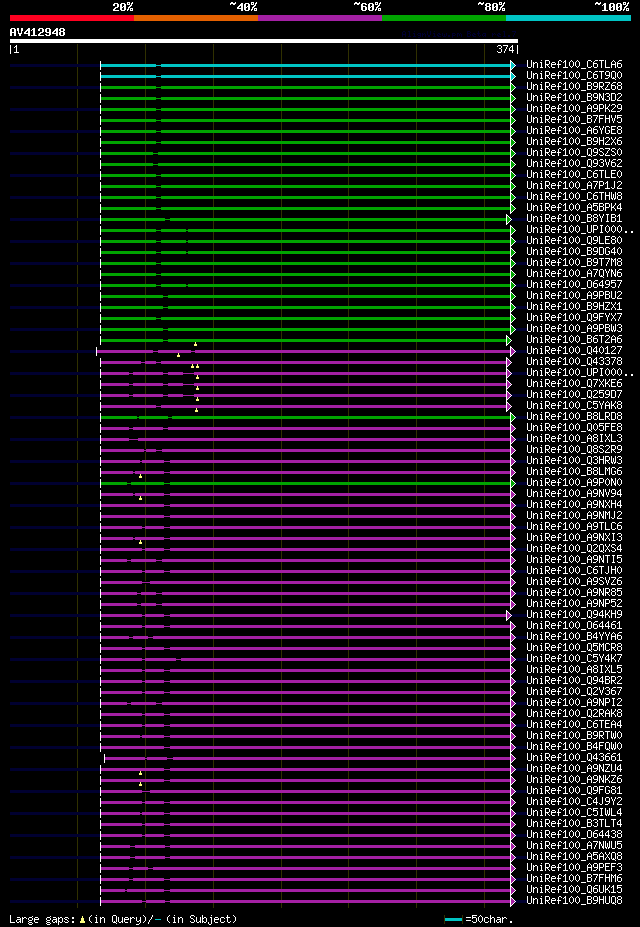Select the UniRef100_B9T7M8 label
This screenshot has width=640, height=927.
pos(574,262)
